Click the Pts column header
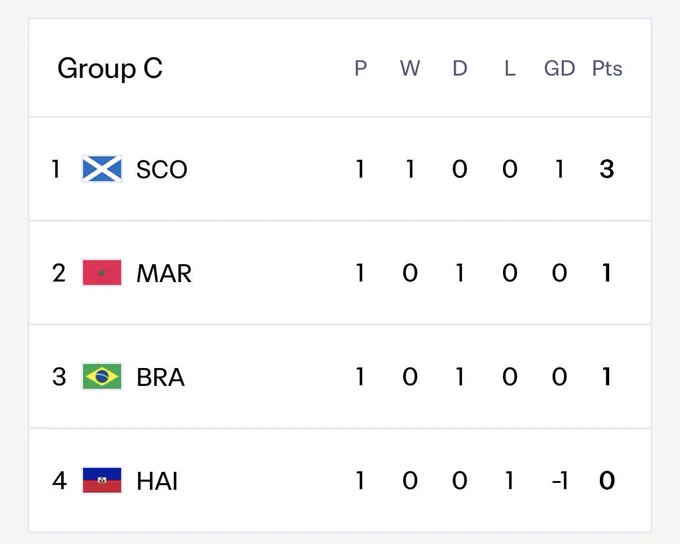 tap(607, 68)
